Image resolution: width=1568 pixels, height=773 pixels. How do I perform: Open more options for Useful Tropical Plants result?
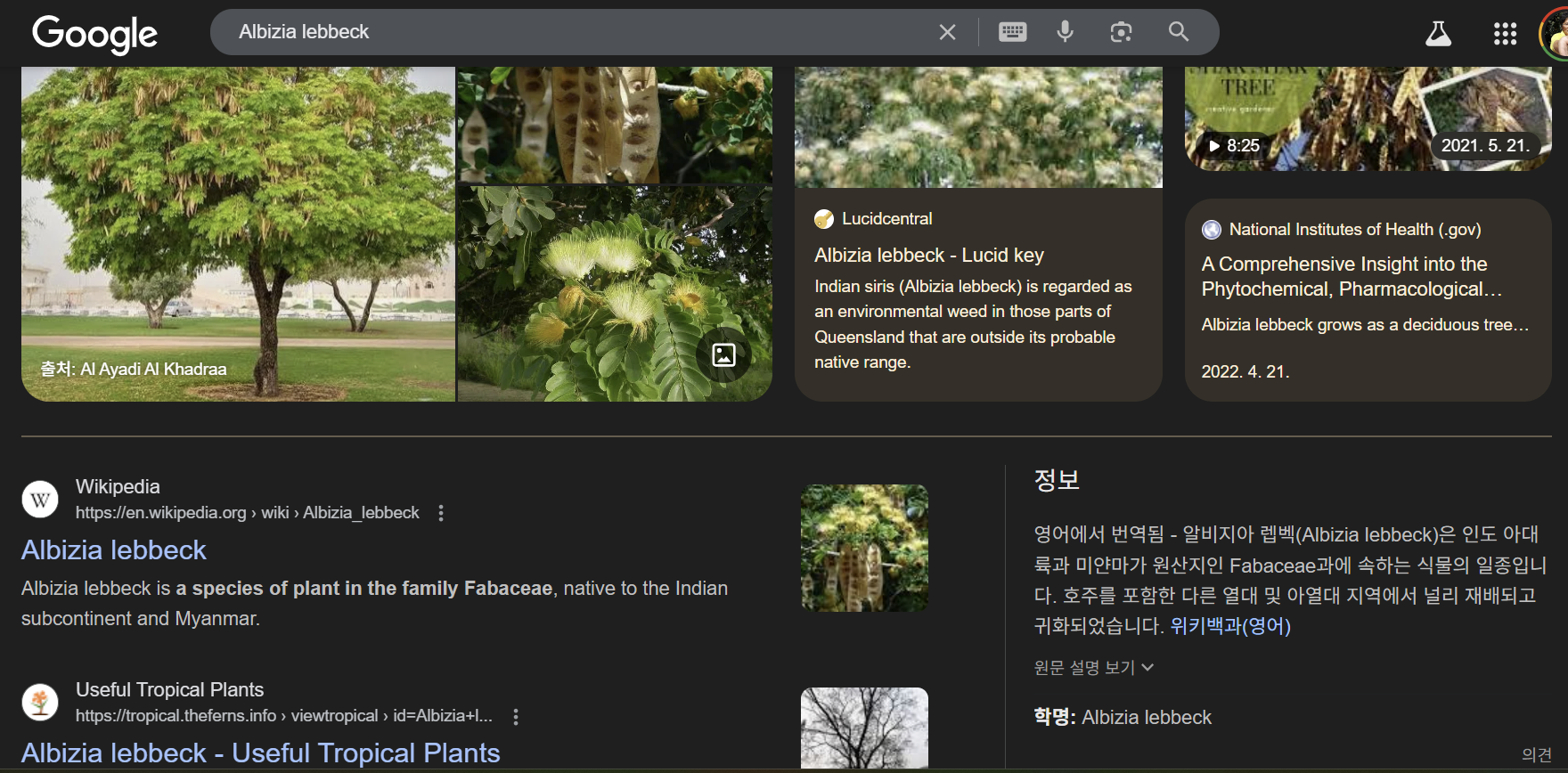[x=516, y=716]
